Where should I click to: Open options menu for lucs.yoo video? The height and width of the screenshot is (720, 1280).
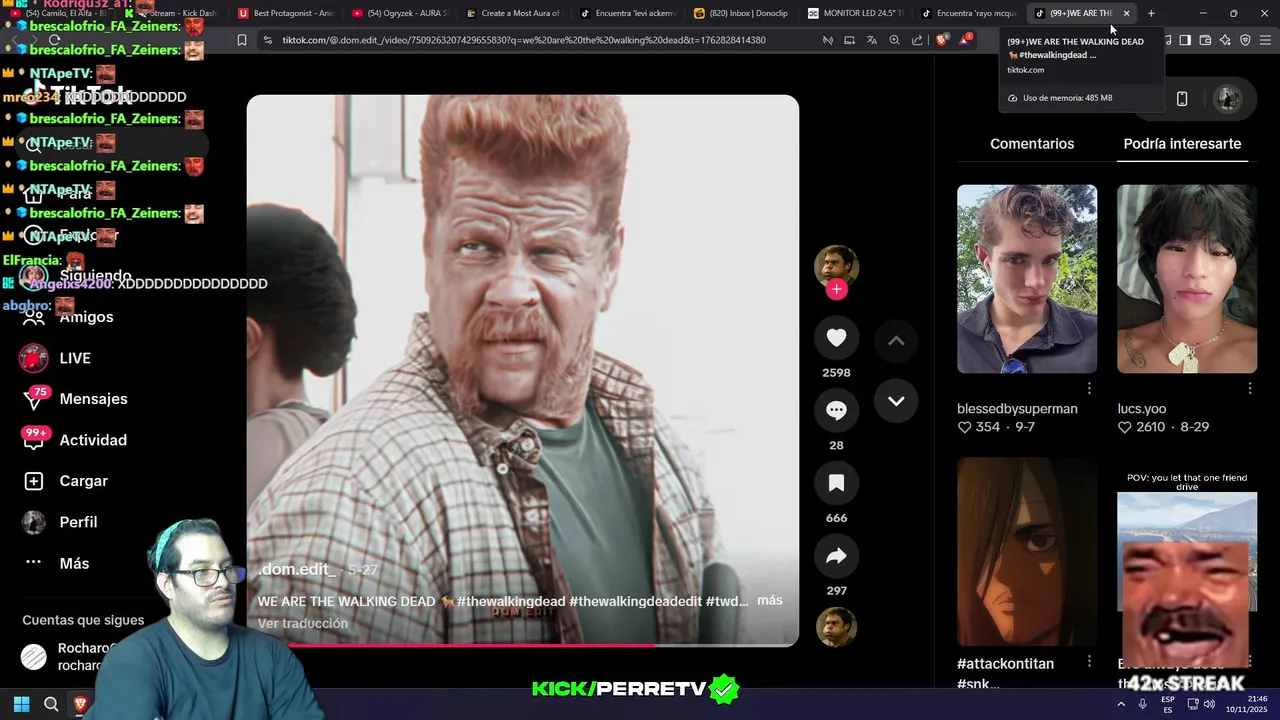pos(1250,388)
